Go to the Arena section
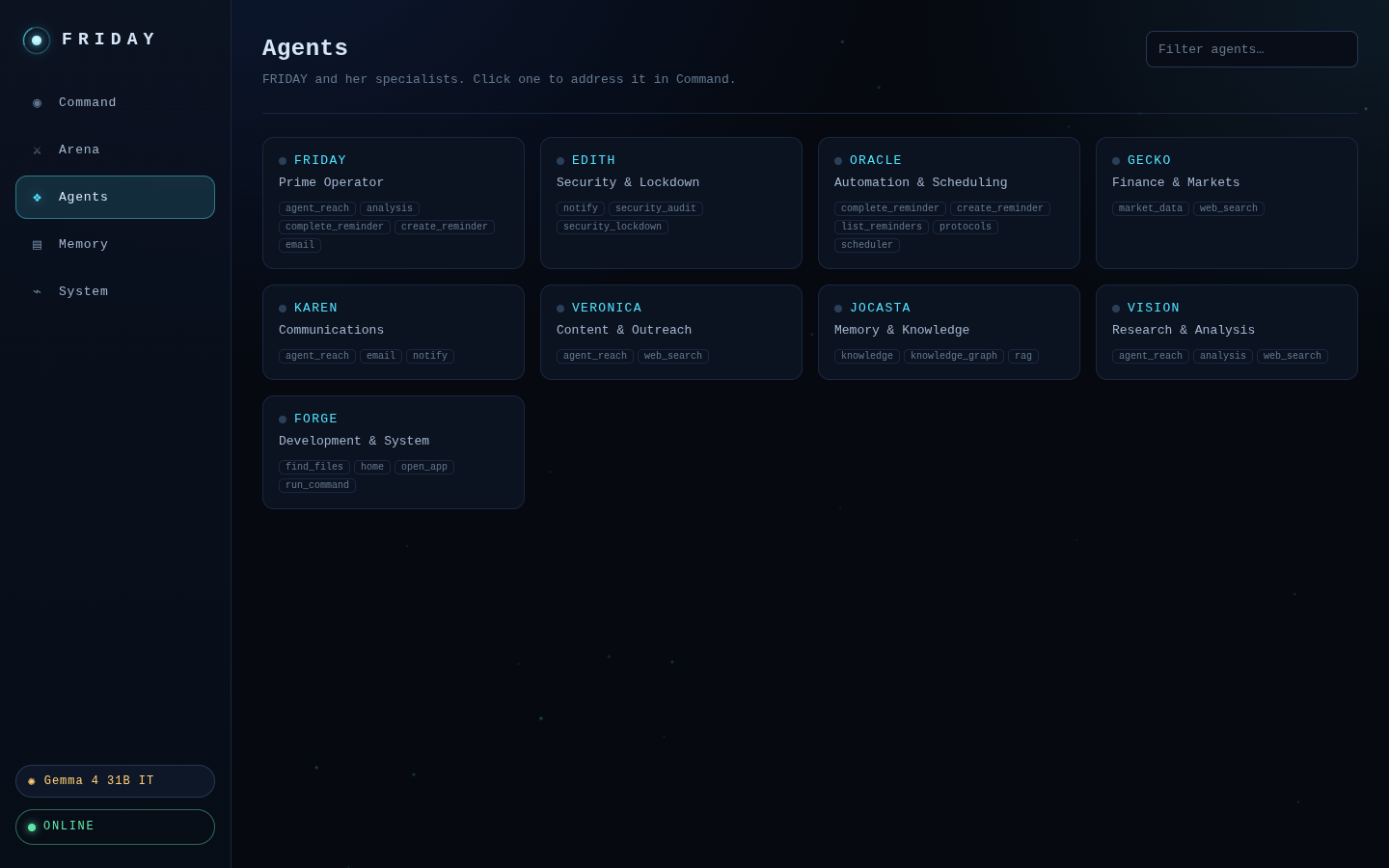 tap(115, 150)
